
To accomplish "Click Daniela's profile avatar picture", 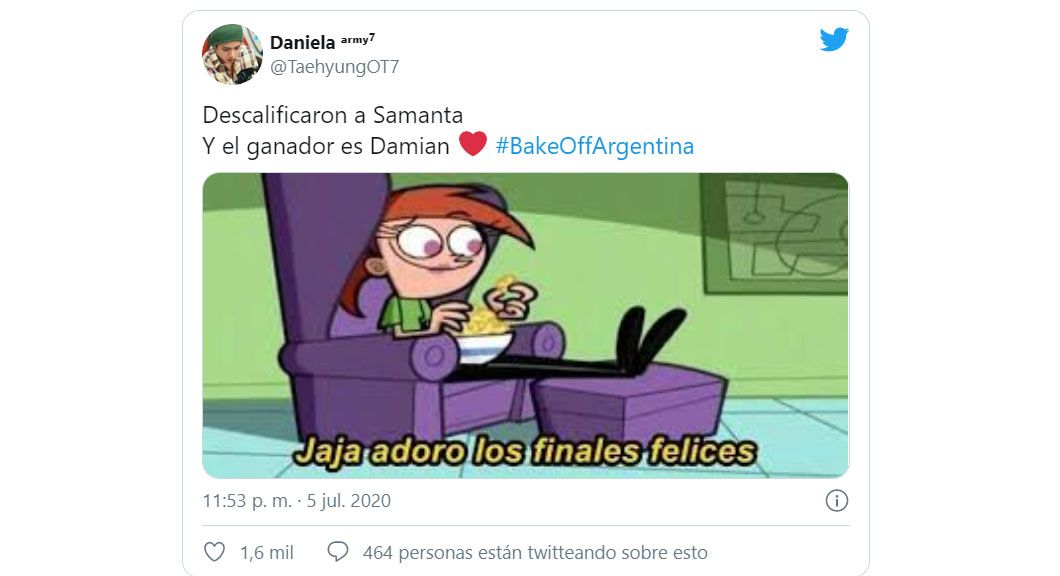I will [233, 54].
